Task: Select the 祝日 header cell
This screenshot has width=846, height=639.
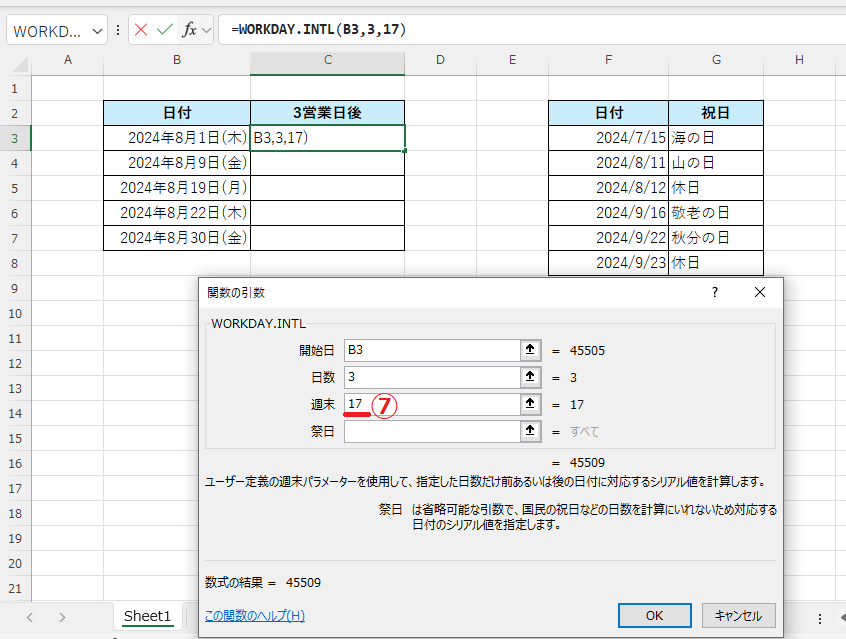Action: click(716, 113)
